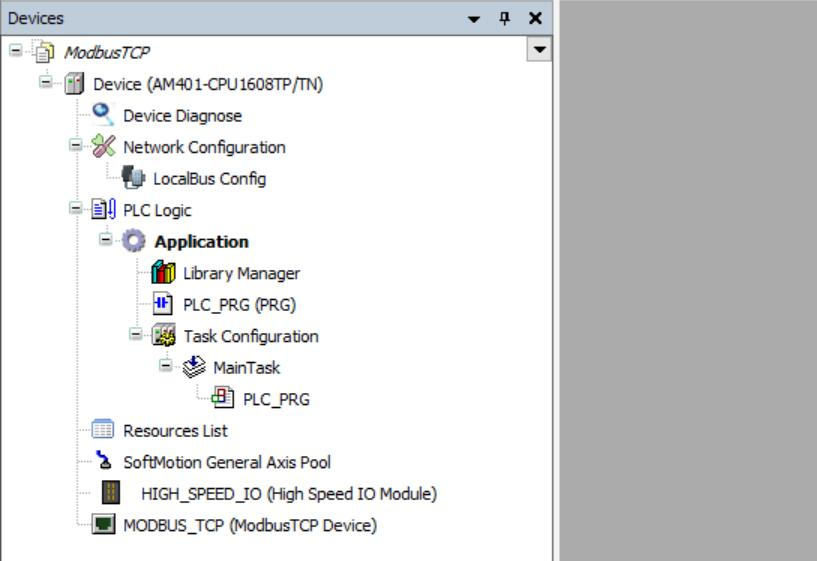Image resolution: width=817 pixels, height=561 pixels.
Task: Collapse the PLC Logic tree node
Action: pyautogui.click(x=76, y=210)
